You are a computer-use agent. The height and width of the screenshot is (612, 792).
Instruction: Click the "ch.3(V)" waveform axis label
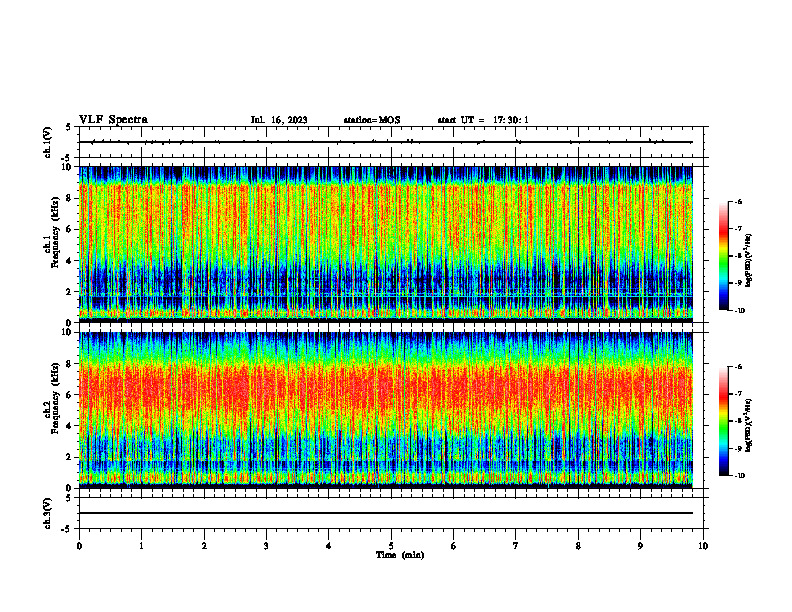48,513
